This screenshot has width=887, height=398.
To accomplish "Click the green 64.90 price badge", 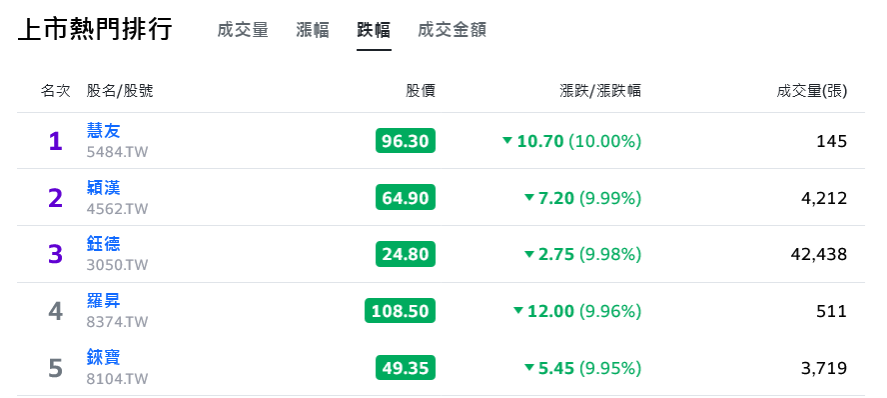I will click(405, 197).
